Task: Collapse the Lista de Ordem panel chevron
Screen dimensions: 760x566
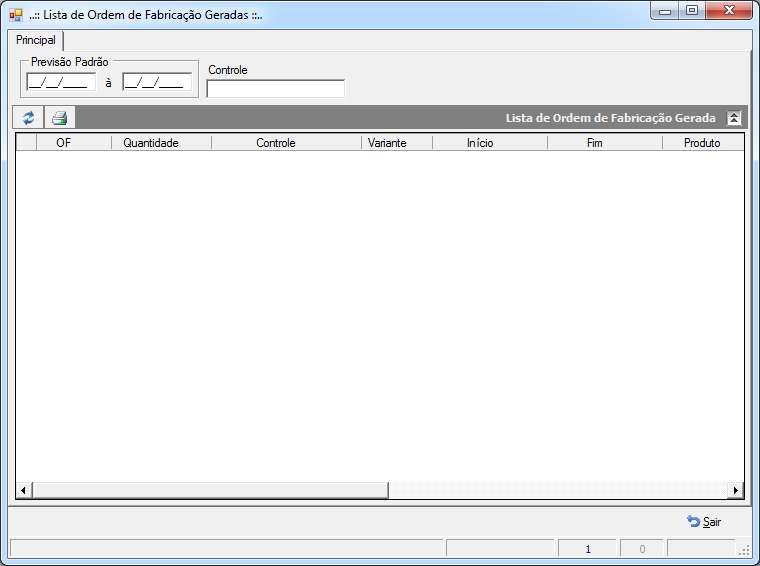Action: coord(734,118)
